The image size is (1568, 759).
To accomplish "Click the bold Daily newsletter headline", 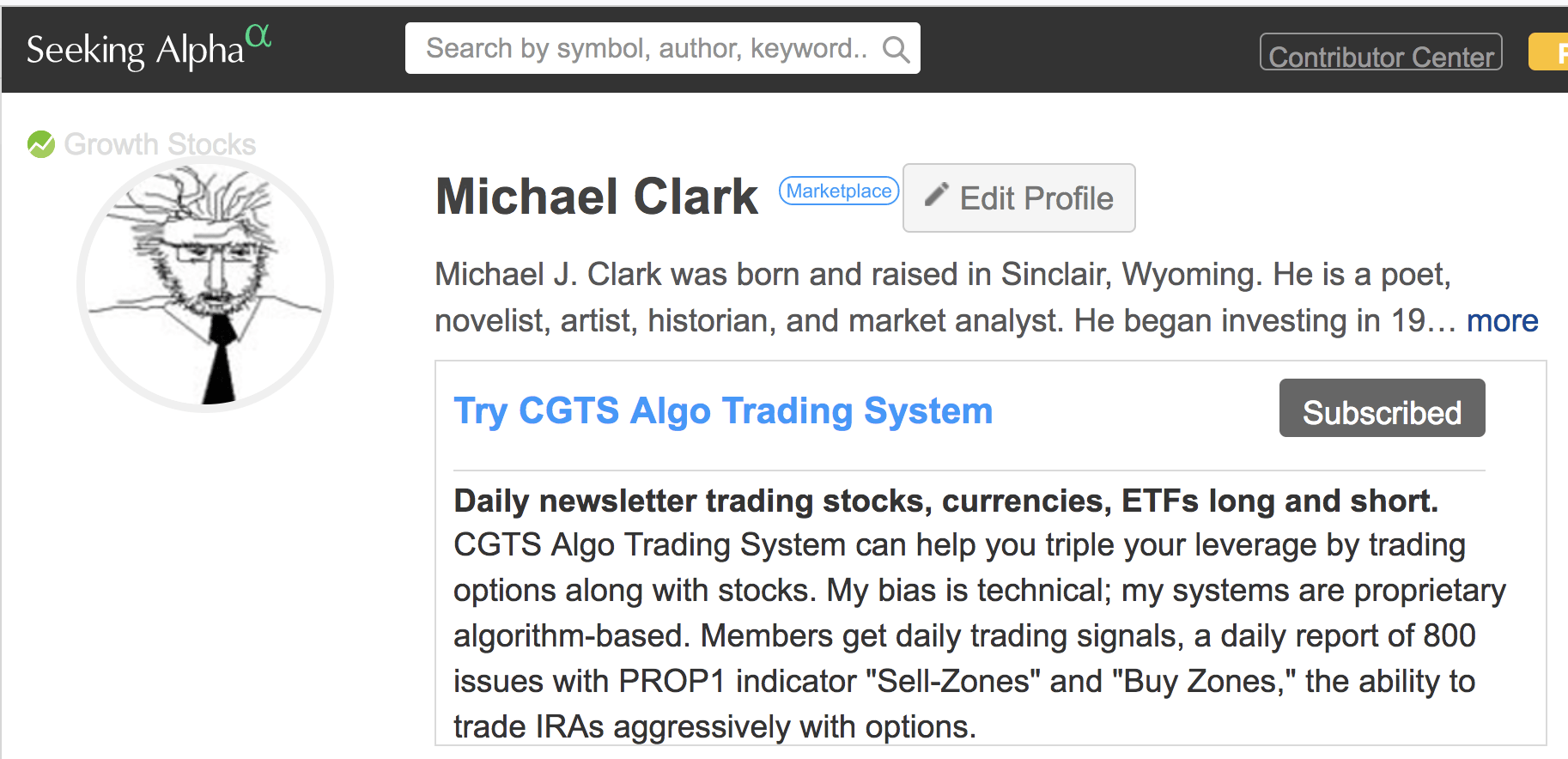I will 945,501.
